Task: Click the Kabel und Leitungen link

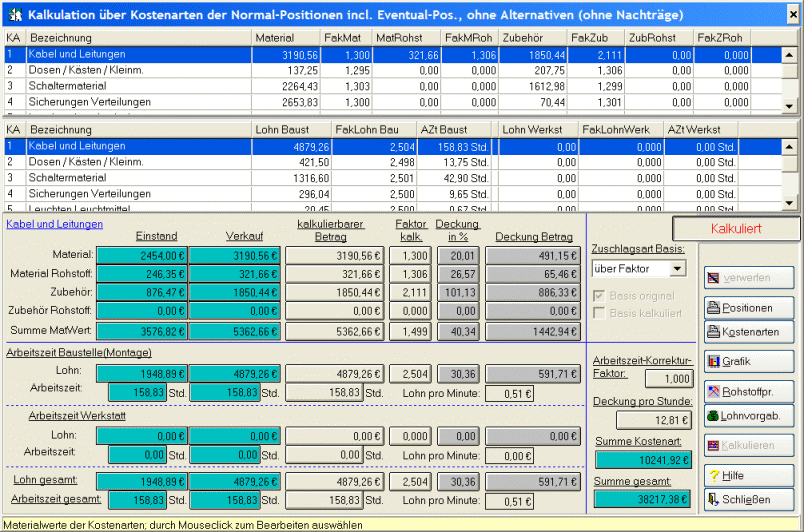Action: tap(54, 224)
